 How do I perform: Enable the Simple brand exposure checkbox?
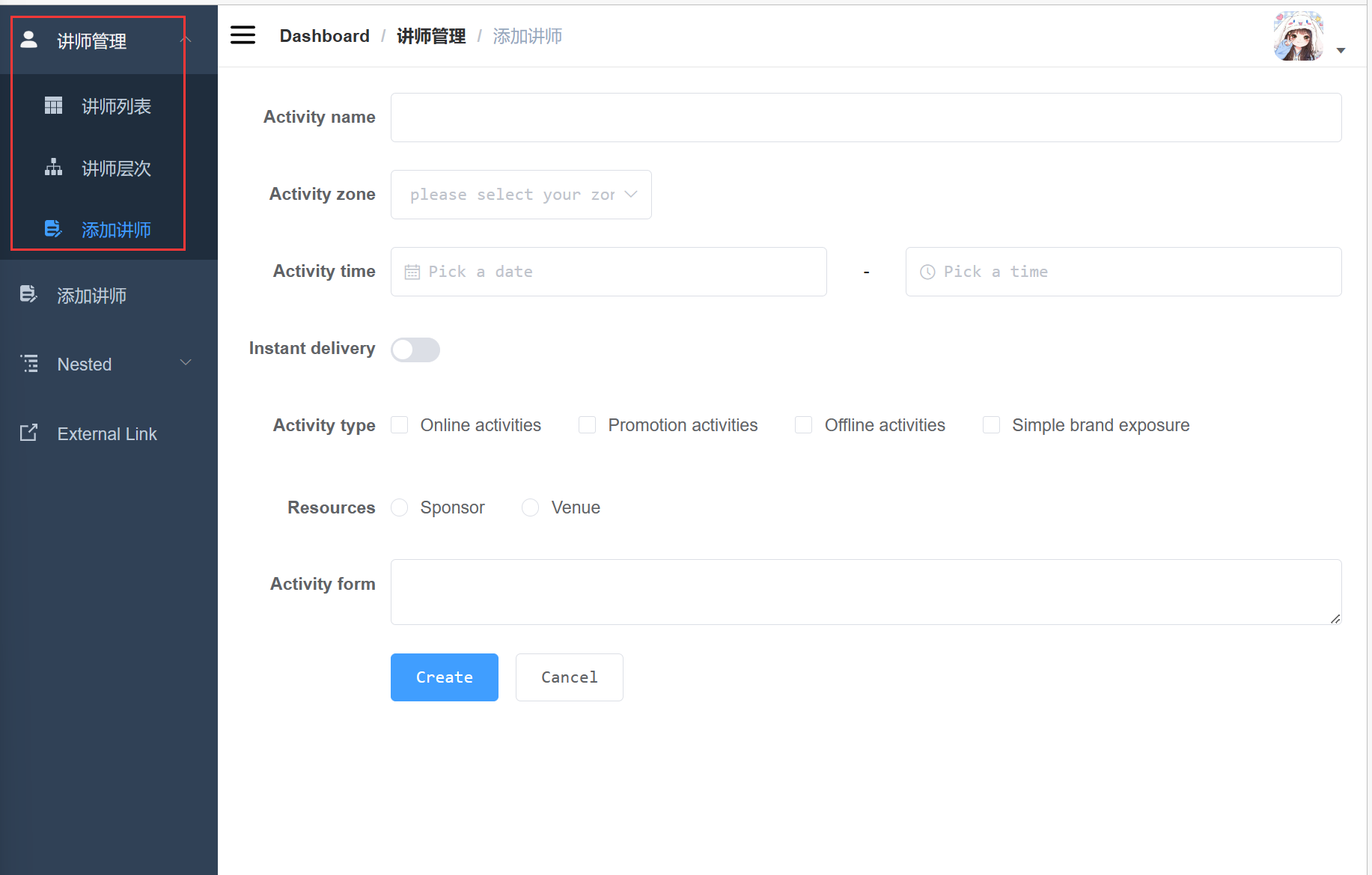pos(991,425)
